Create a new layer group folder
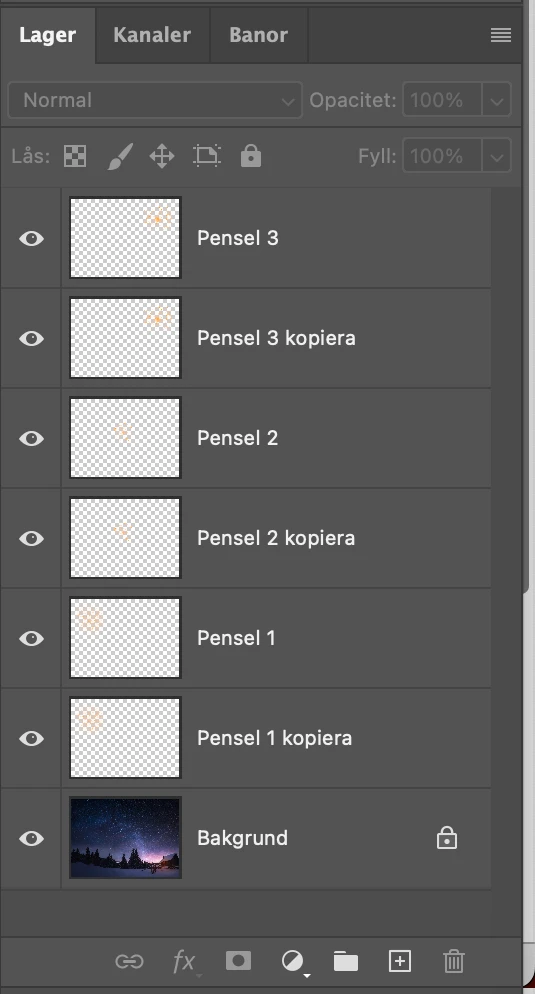Screen dimensions: 535x994 346,961
